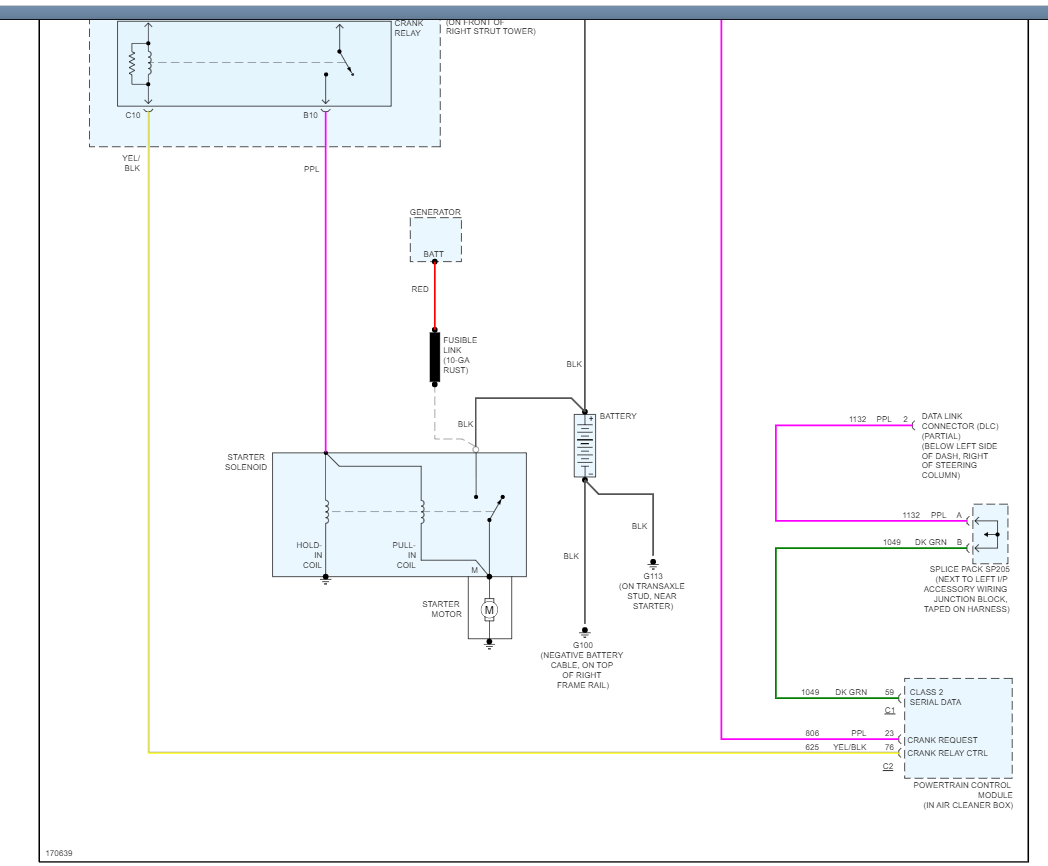Select the splice pack SP205 symbol
1048x866 pixels.
point(990,534)
